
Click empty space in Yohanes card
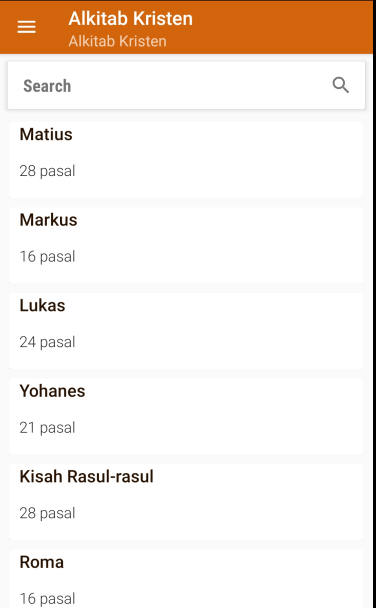pyautogui.click(x=233, y=416)
